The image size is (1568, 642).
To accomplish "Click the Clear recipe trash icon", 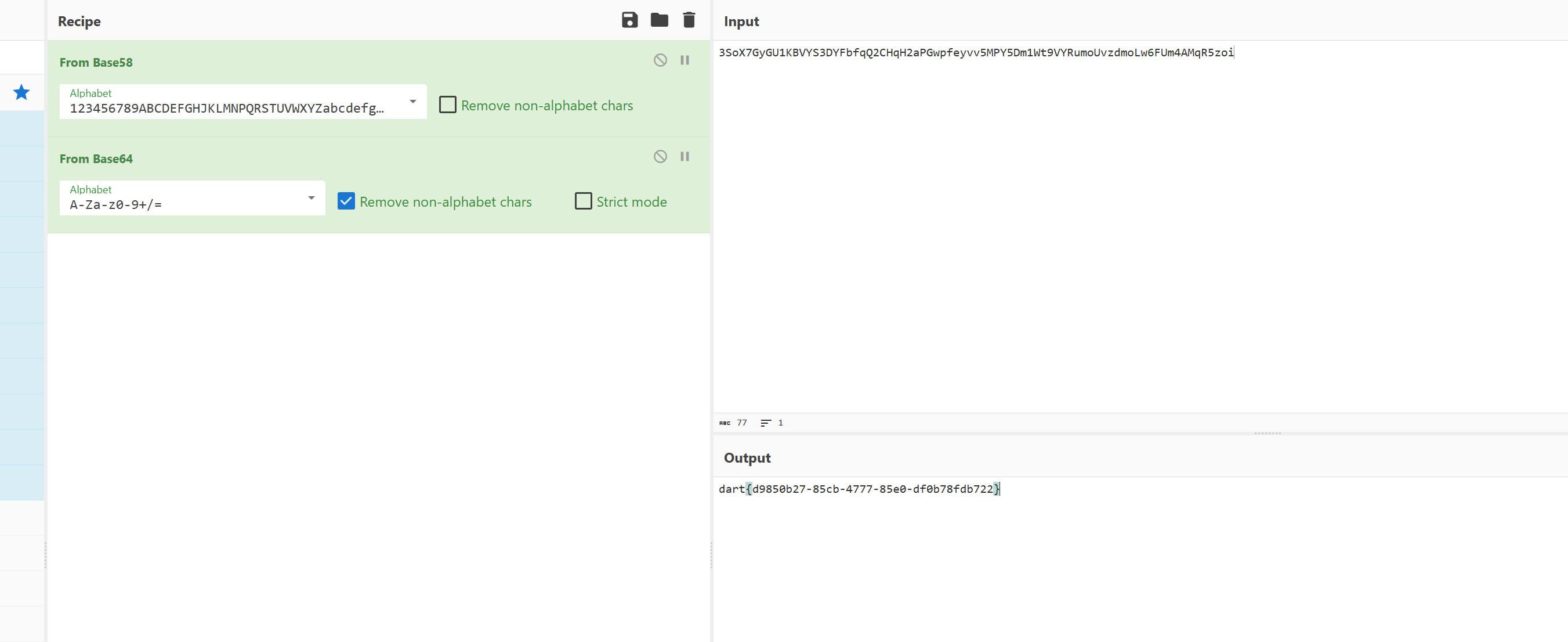I will click(x=689, y=20).
